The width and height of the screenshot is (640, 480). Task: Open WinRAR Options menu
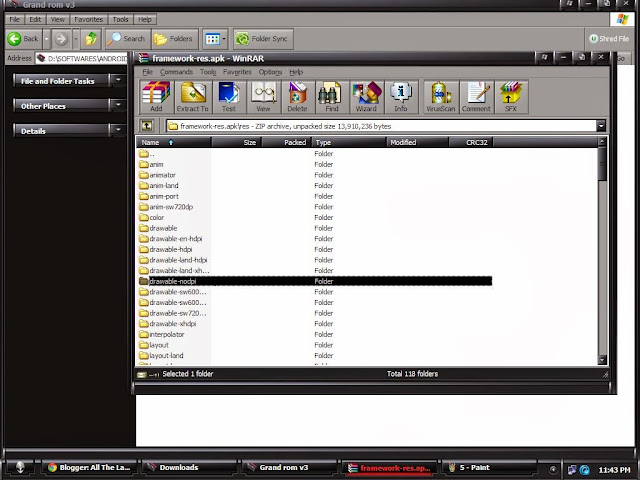(x=270, y=72)
